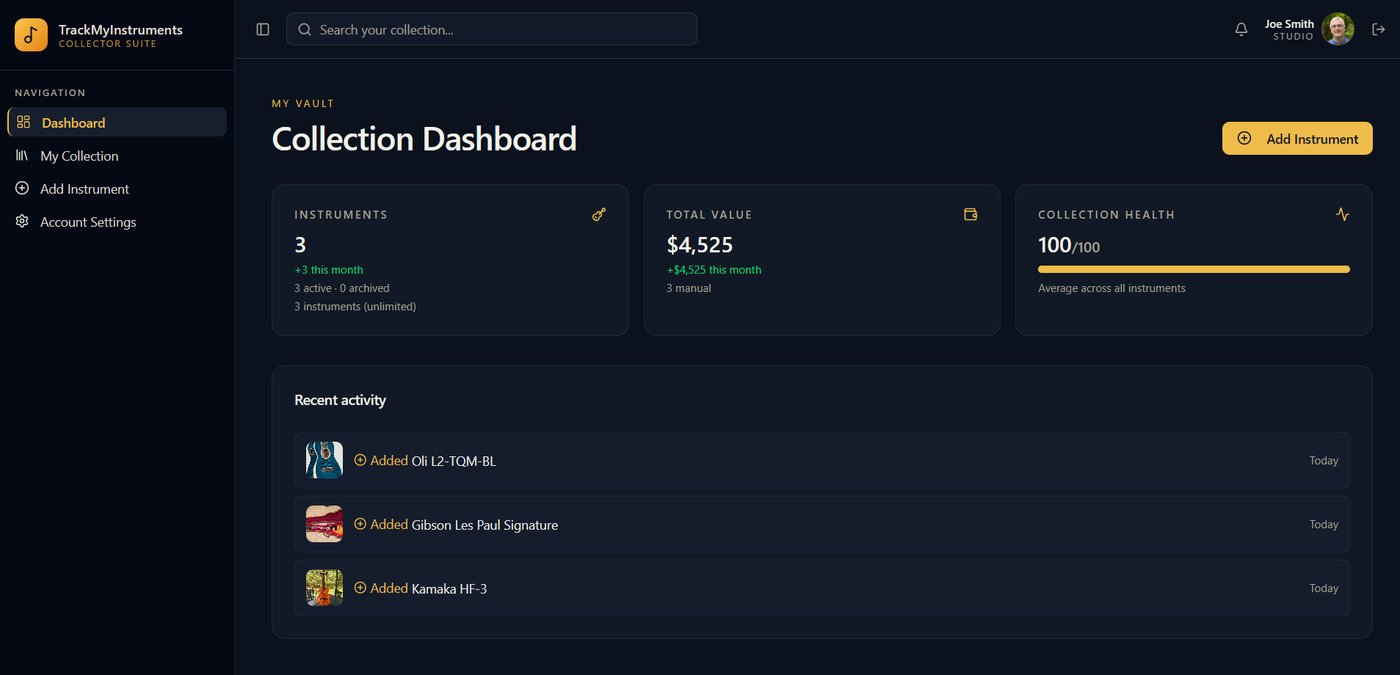This screenshot has width=1400, height=675.
Task: Click Today label on Kamaka HF-3 row
Action: coord(1324,588)
